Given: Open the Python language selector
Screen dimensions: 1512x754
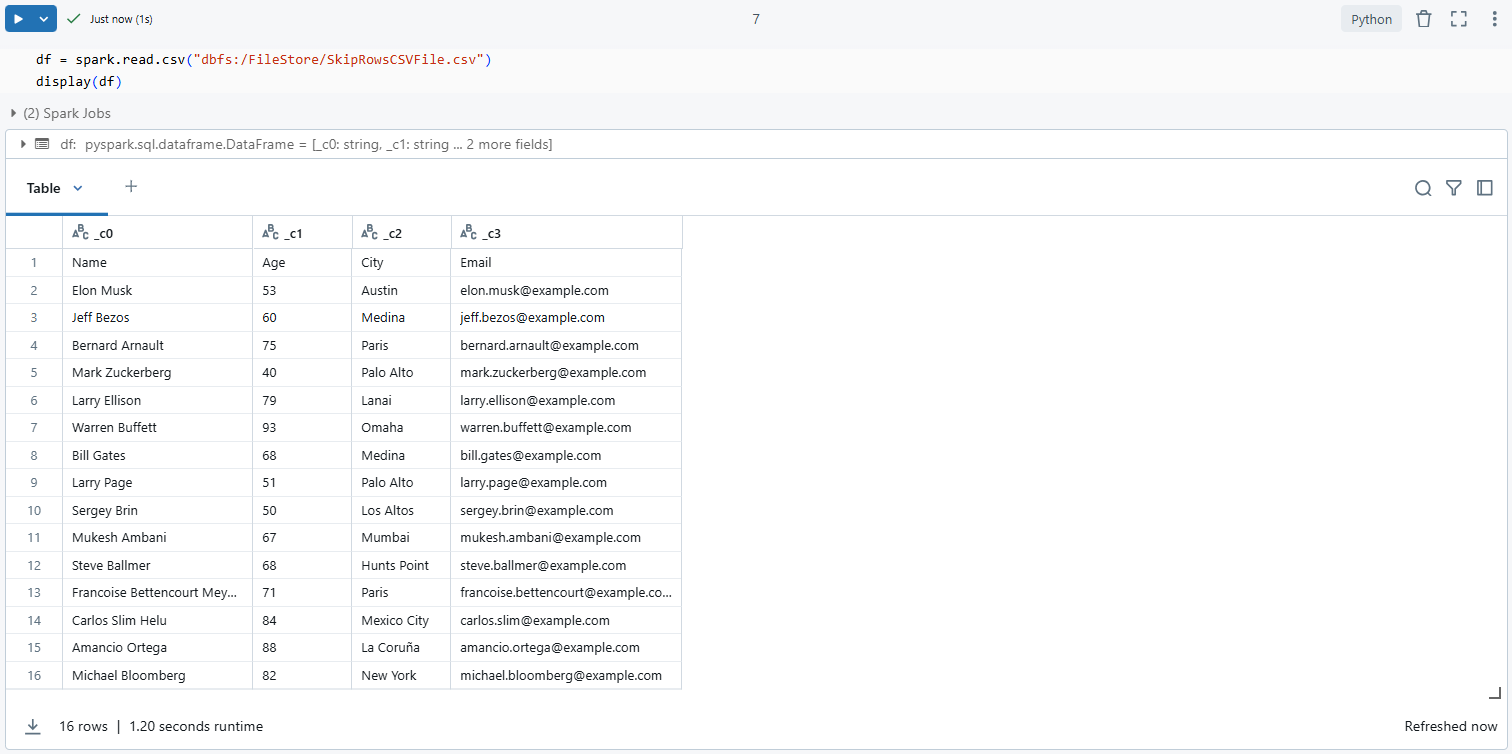Looking at the screenshot, I should [x=1371, y=18].
